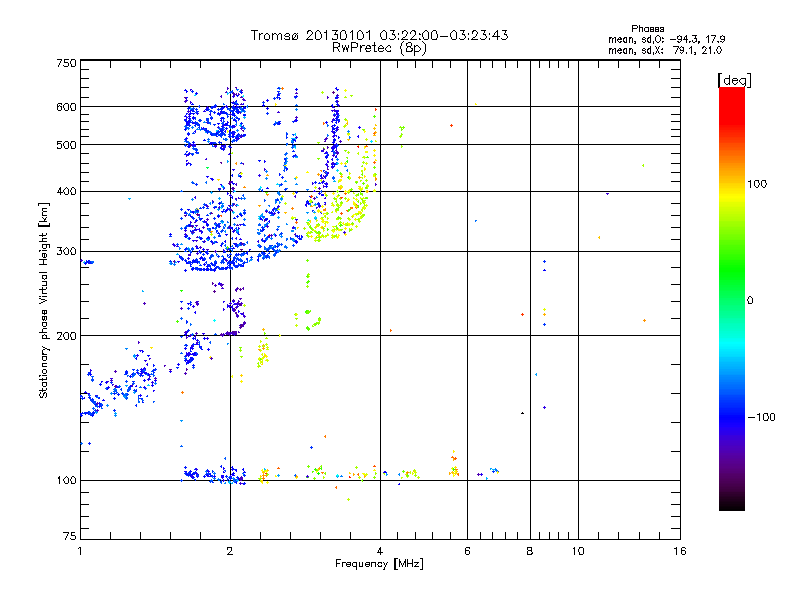Click the x-axis tick value '16'
This screenshot has width=800, height=600.
[680, 551]
